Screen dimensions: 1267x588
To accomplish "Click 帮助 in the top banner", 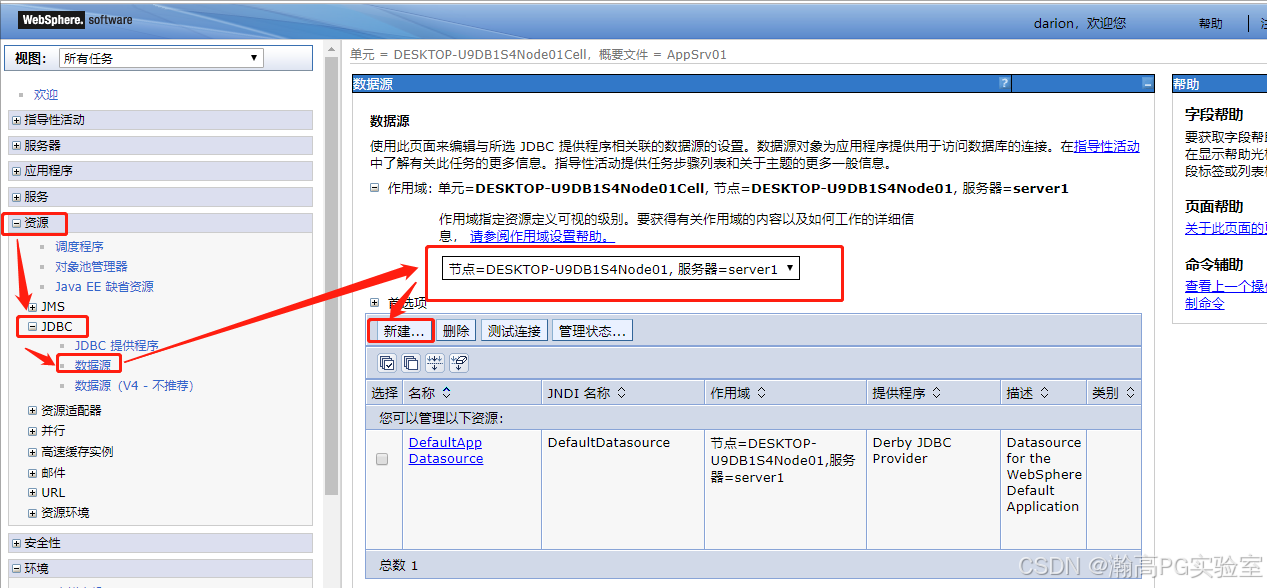I will [1210, 23].
